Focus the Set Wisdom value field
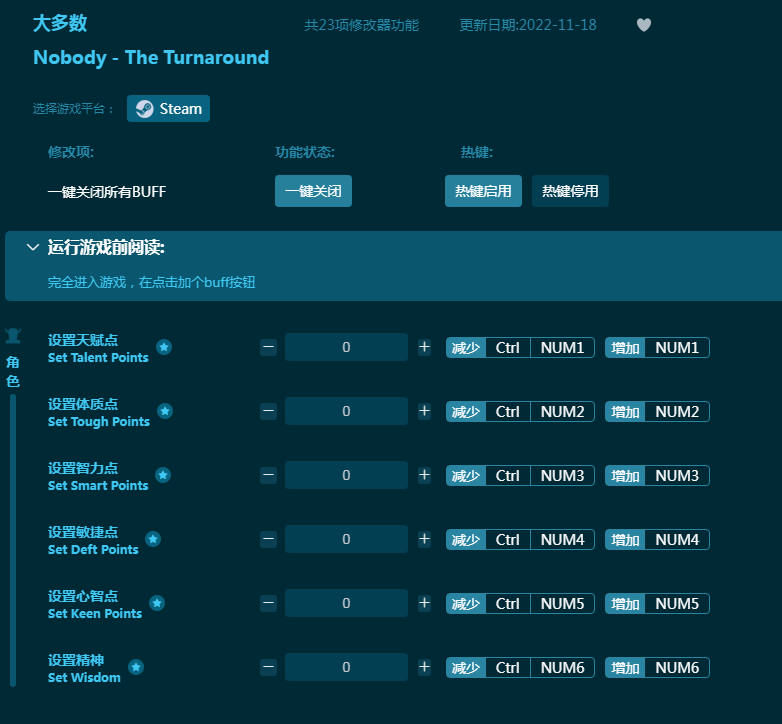Screen dimensions: 782x724 point(346,667)
